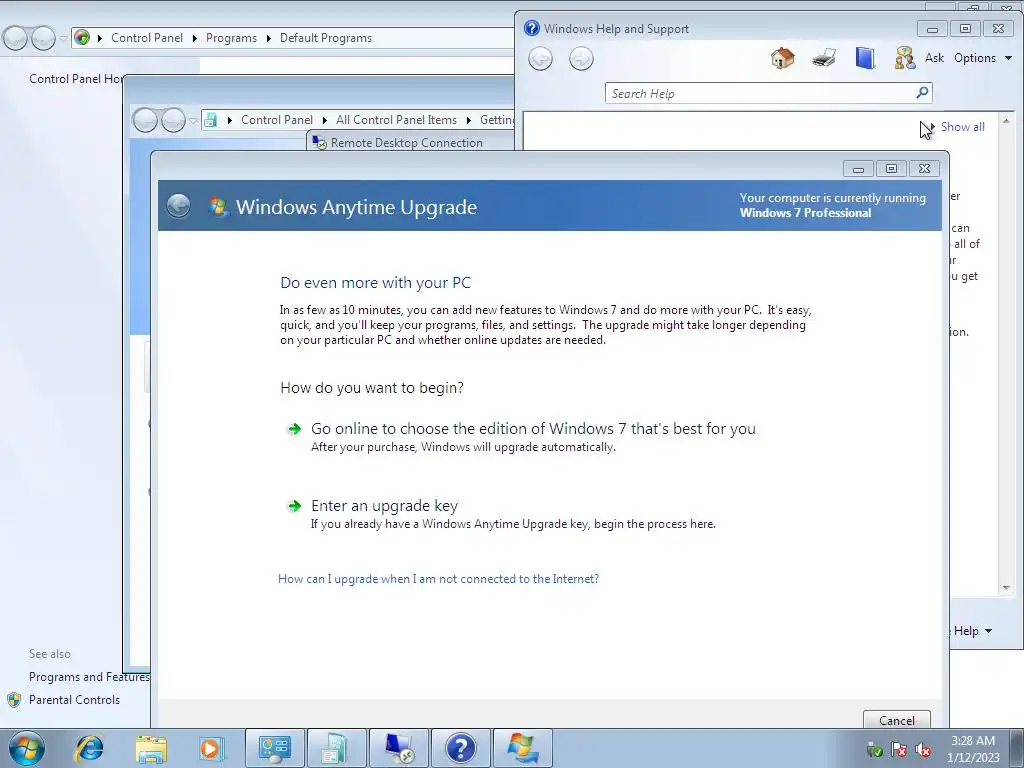Screen dimensions: 1024x768
Task: Open Control Panel Home link
Action: 76,78
